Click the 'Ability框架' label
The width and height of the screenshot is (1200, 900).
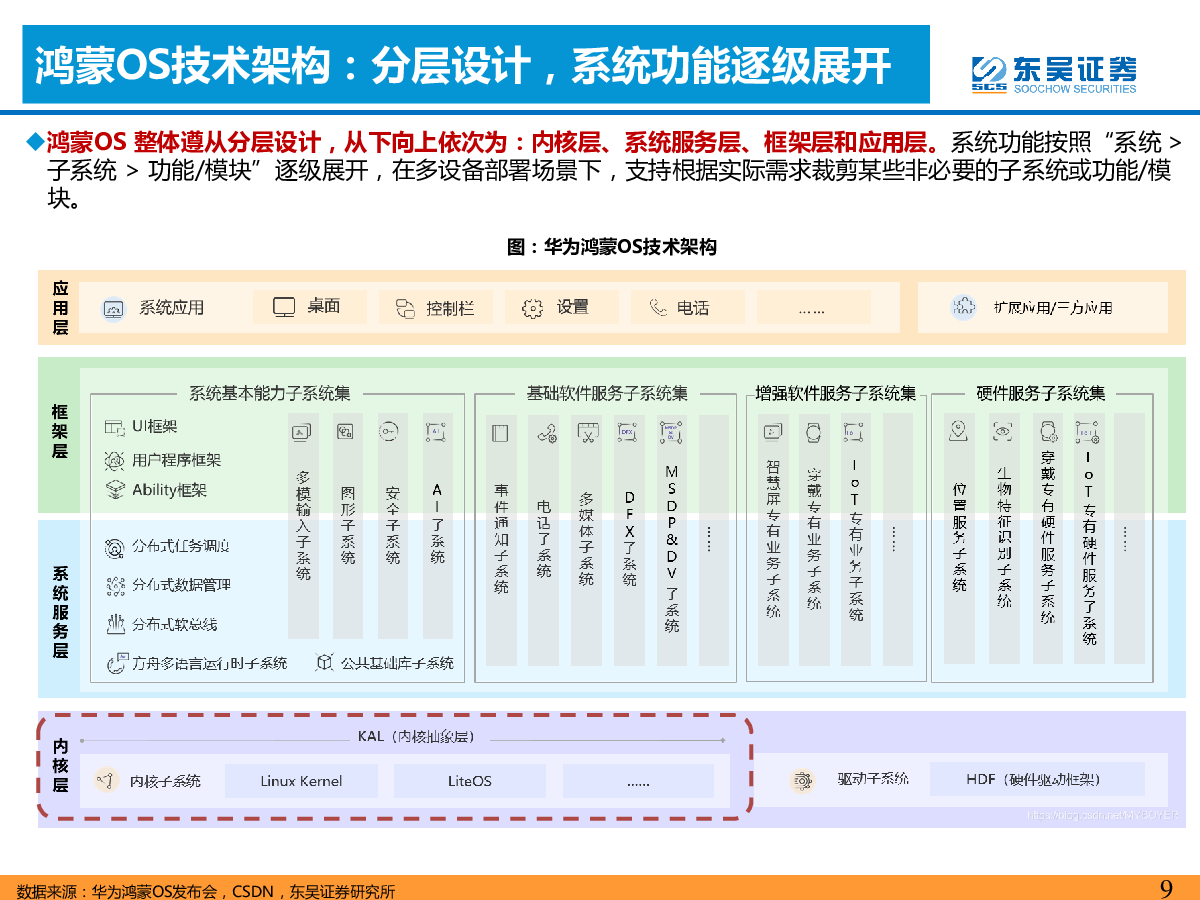170,490
